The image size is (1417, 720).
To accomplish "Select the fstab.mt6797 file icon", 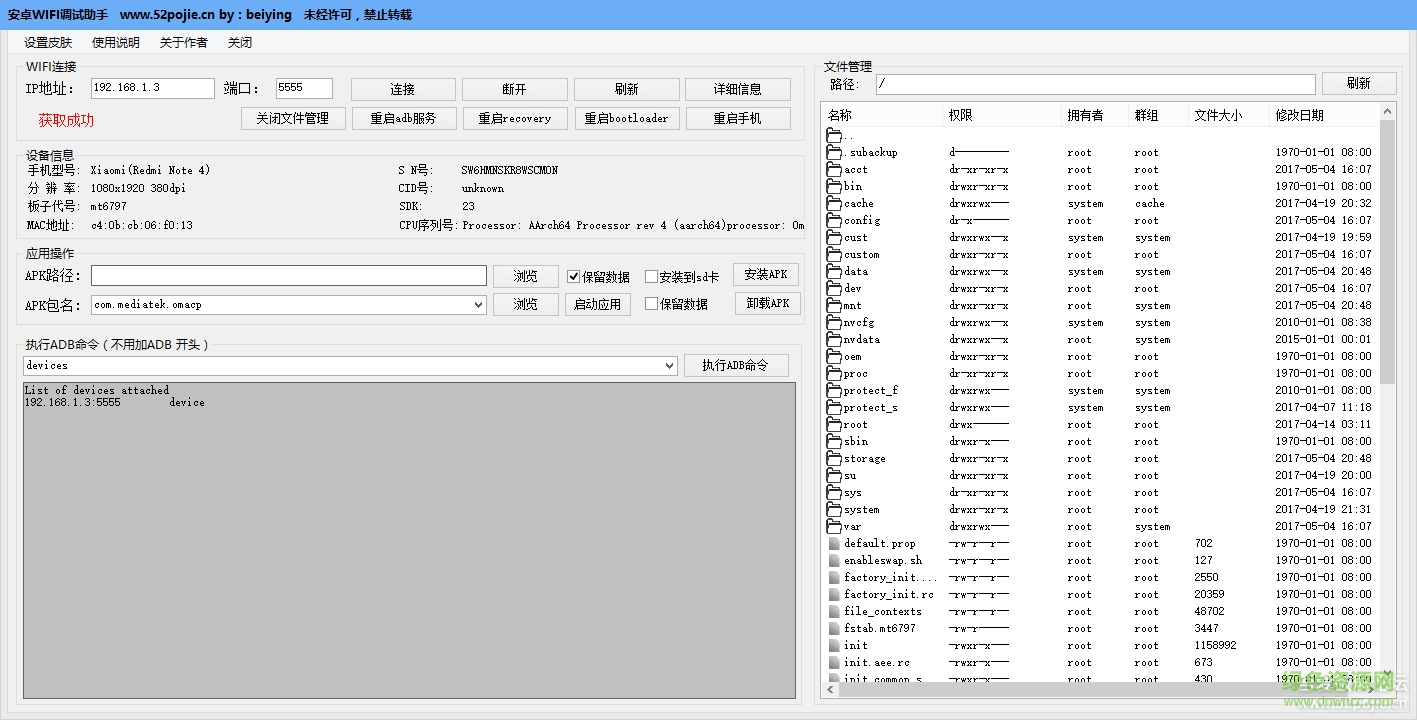I will (x=834, y=628).
